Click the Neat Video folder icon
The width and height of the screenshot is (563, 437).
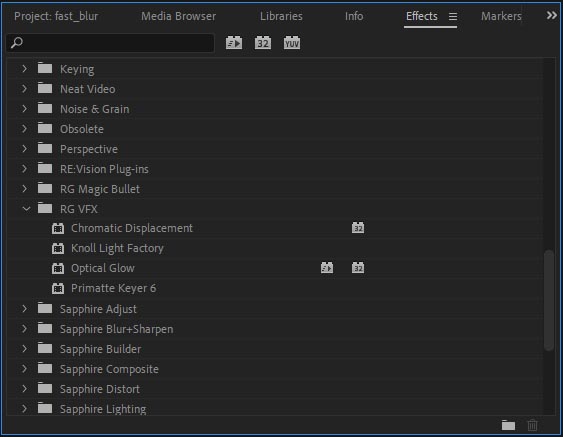point(45,88)
